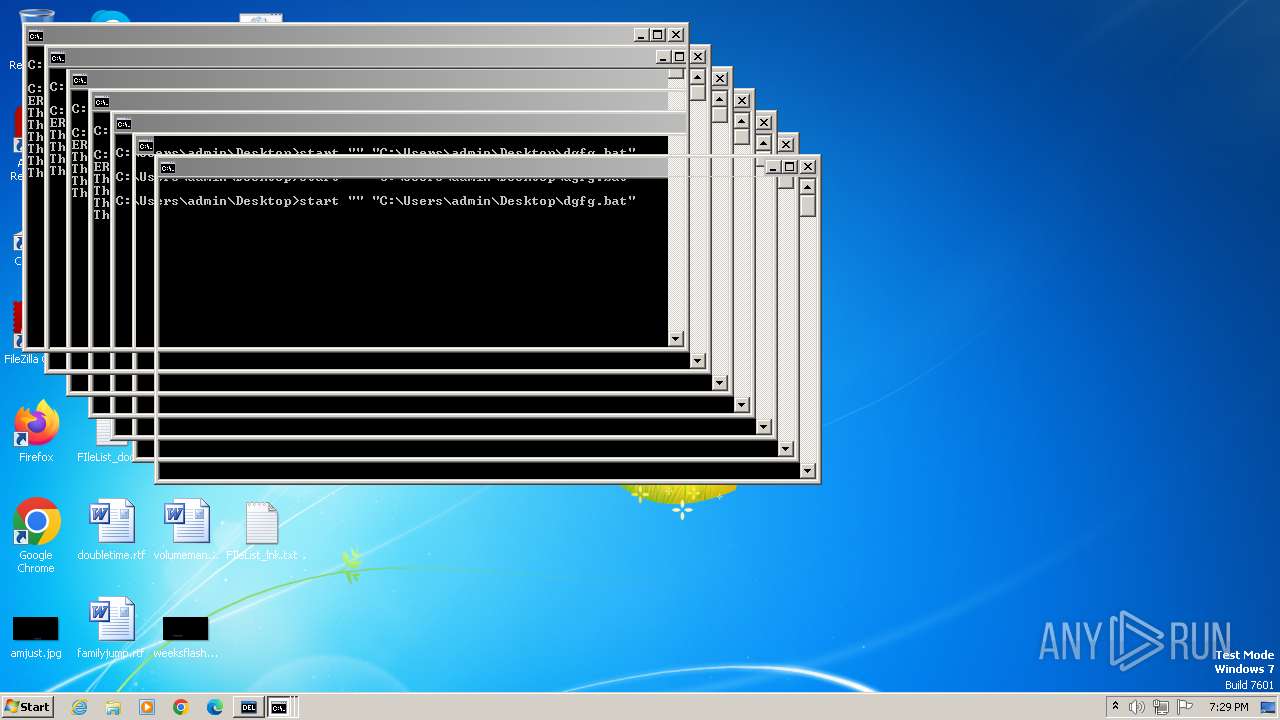Viewport: 1280px width, 720px height.
Task: Show hidden system tray icons
Action: coord(1116,707)
